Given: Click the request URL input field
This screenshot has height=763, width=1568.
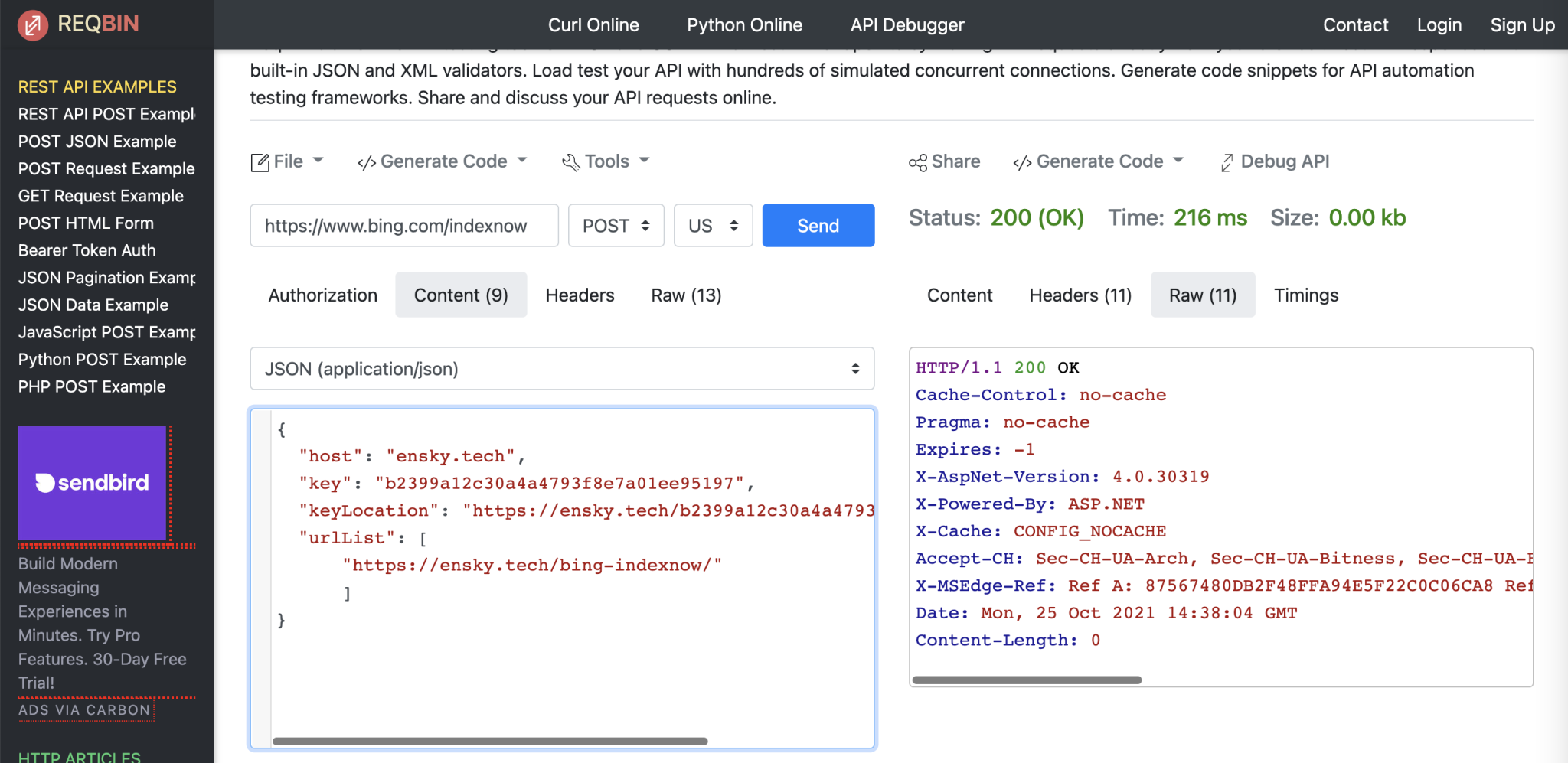Looking at the screenshot, I should 403,226.
